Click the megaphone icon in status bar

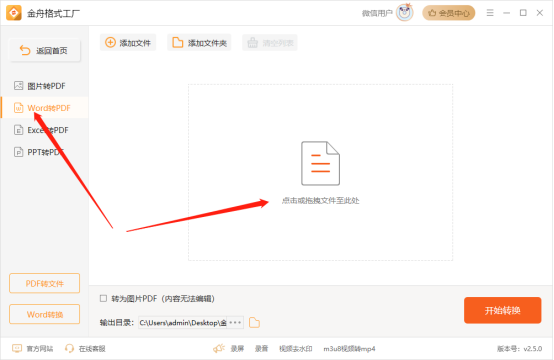219,349
